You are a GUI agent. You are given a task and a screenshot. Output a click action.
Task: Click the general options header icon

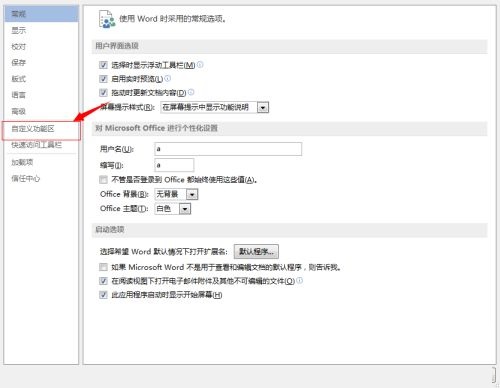(x=107, y=19)
